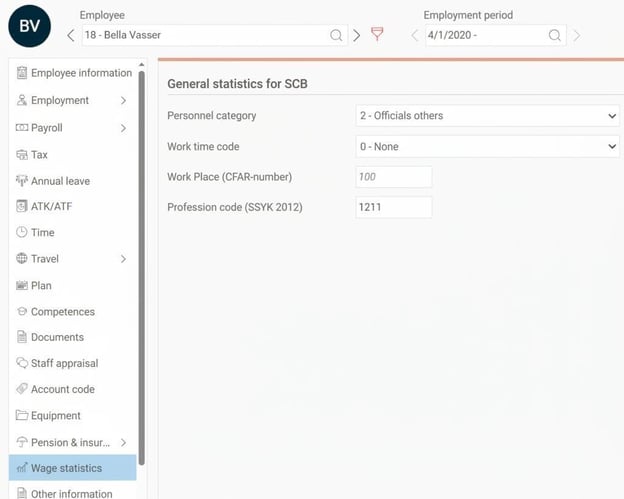Expand the Payroll submenu chevron
The width and height of the screenshot is (624, 499).
click(123, 128)
